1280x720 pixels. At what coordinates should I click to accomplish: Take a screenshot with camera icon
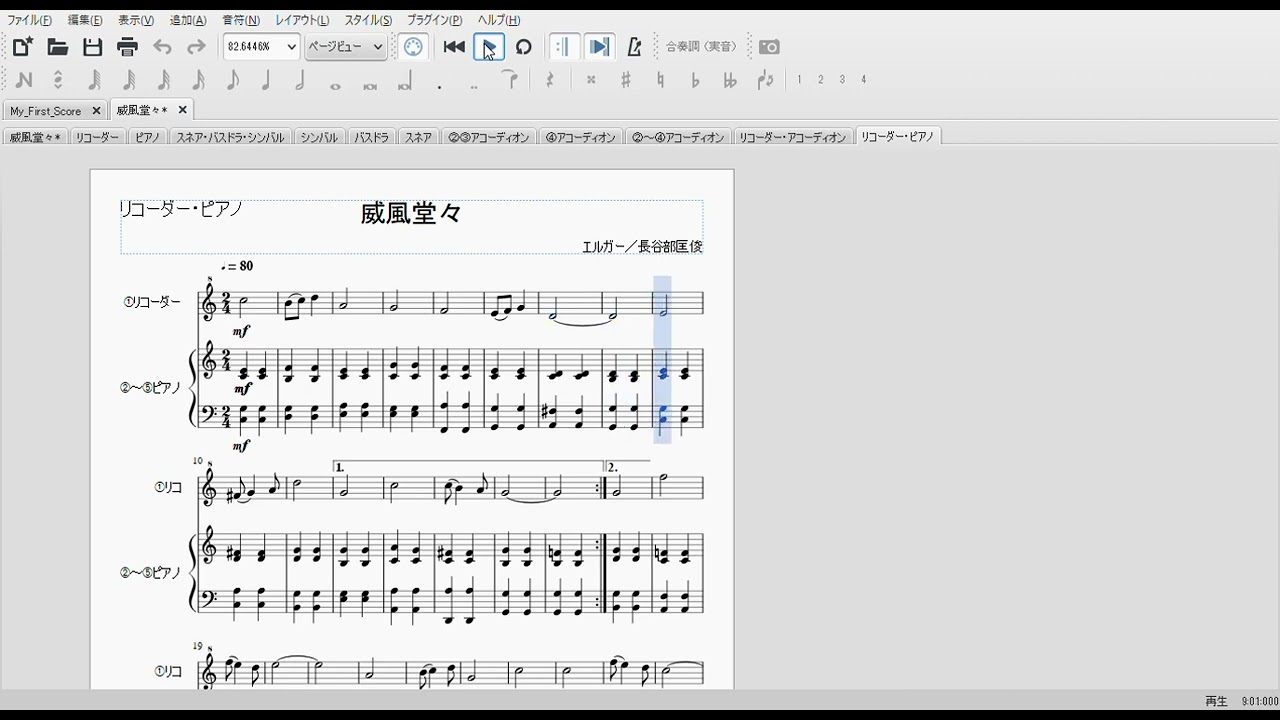769,47
